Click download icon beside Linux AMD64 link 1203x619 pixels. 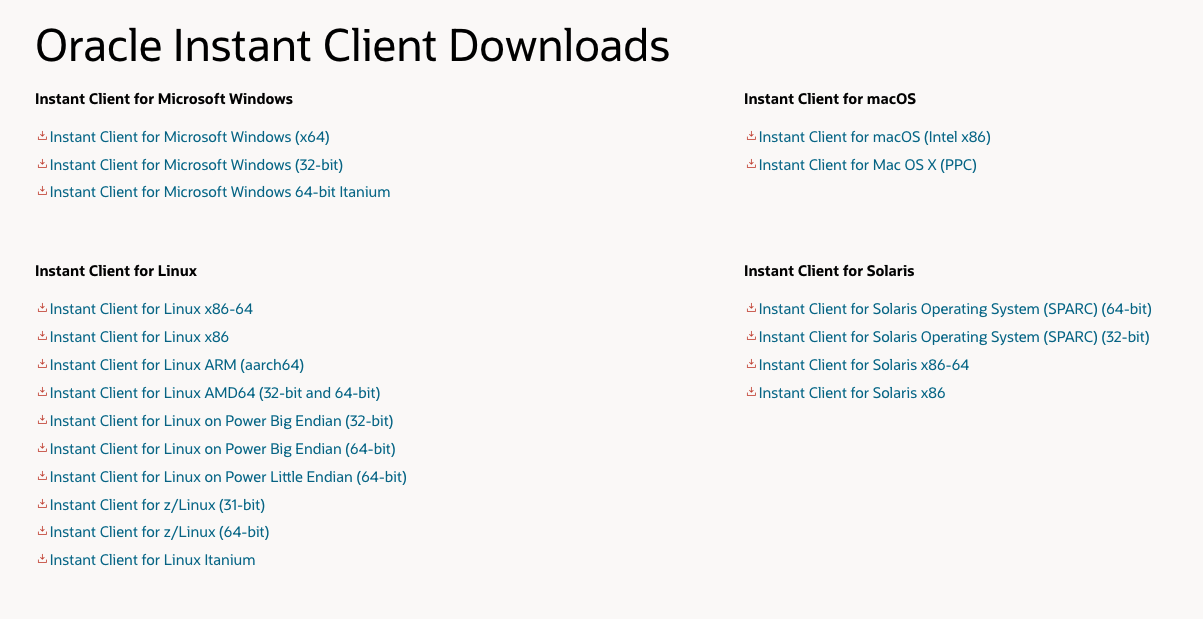[42, 392]
